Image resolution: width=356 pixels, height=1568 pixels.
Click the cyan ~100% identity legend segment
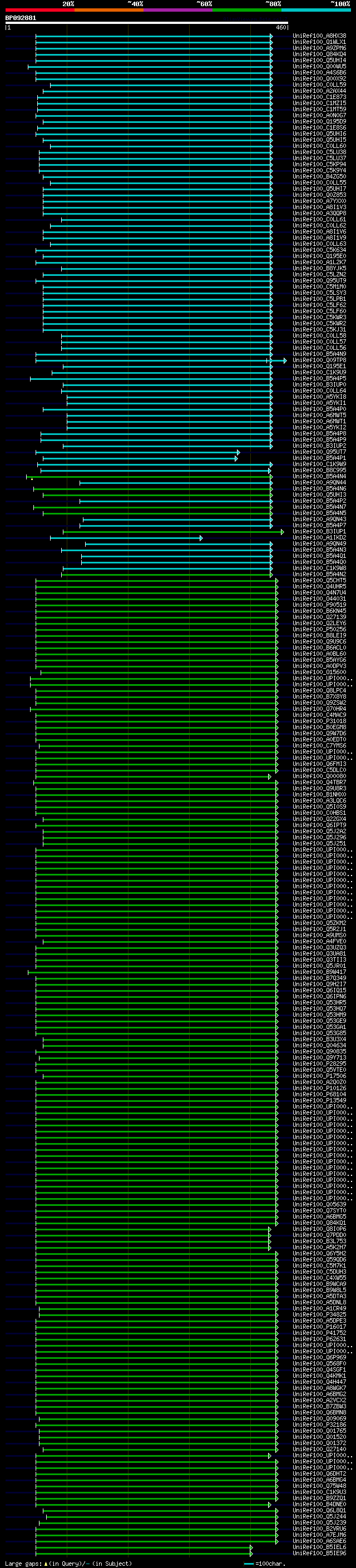click(x=316, y=10)
